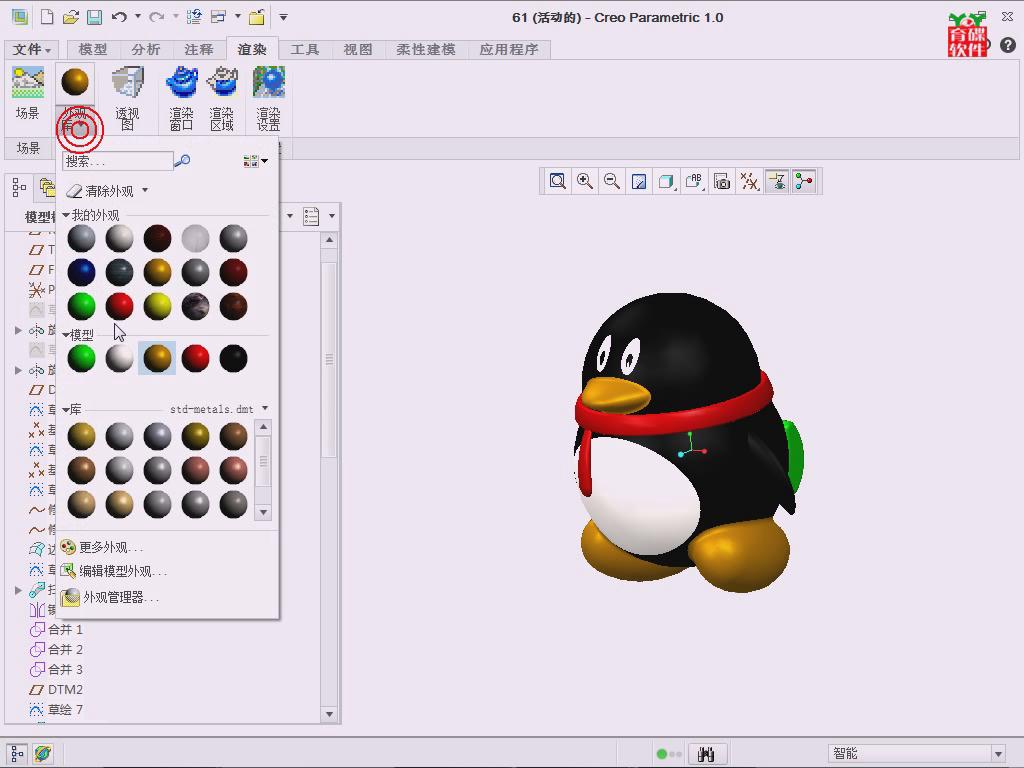Open the 文件 menu

click(x=31, y=49)
